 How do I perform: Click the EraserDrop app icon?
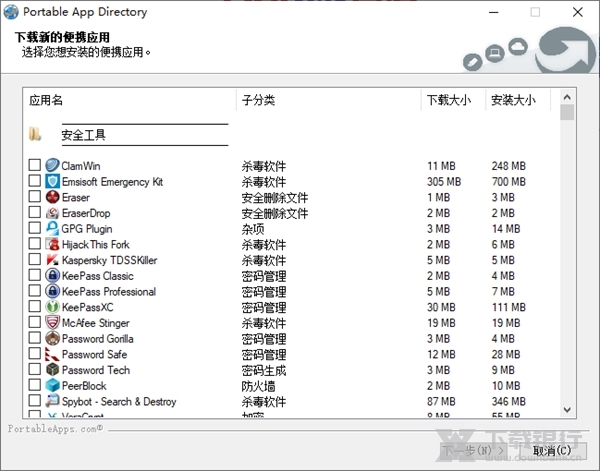click(52, 213)
